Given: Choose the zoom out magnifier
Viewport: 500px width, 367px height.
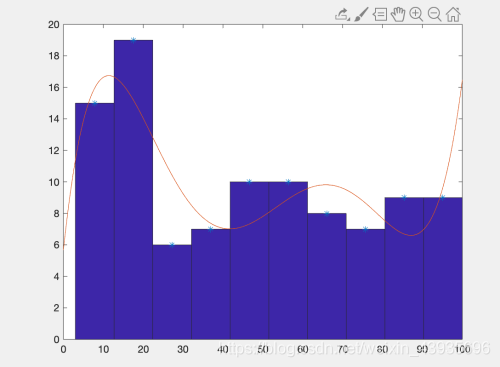Looking at the screenshot, I should [x=435, y=14].
